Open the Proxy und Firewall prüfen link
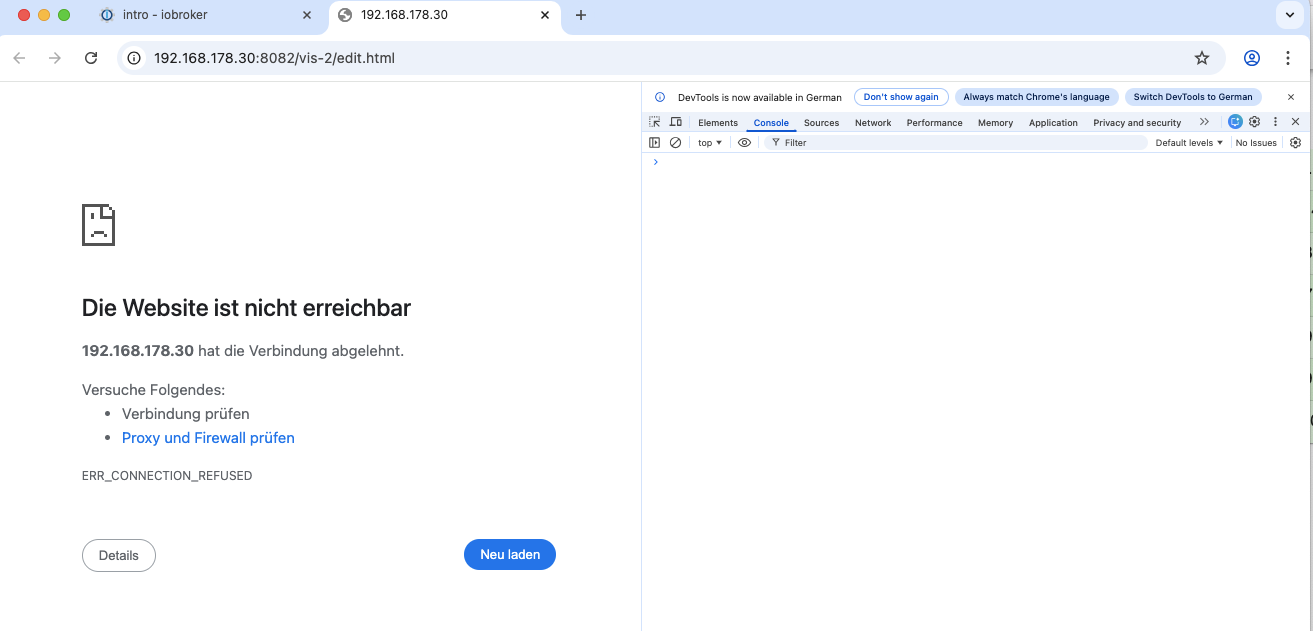 [208, 438]
